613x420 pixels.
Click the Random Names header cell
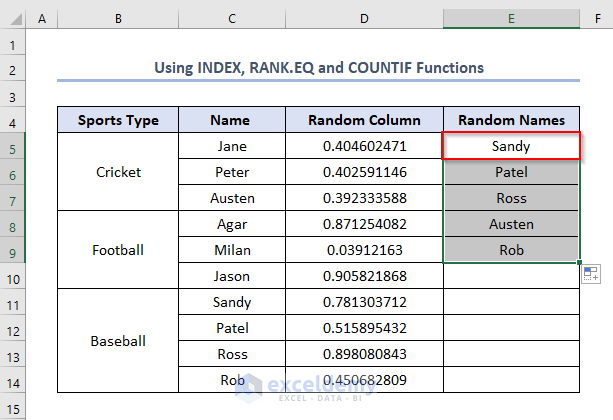point(511,120)
